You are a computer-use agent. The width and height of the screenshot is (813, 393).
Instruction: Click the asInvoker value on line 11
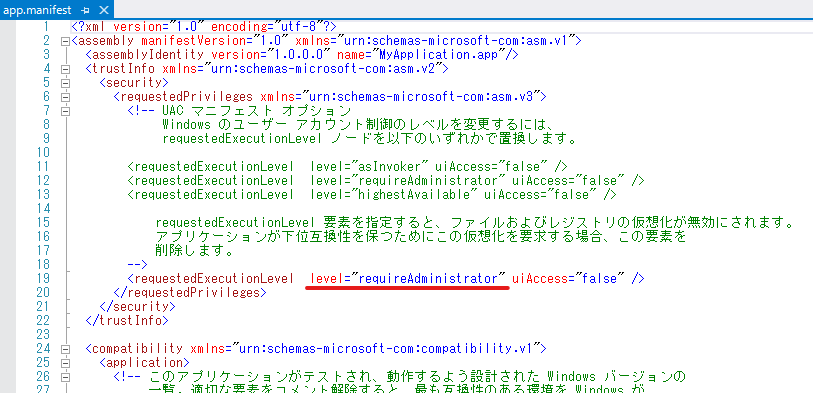[x=389, y=166]
